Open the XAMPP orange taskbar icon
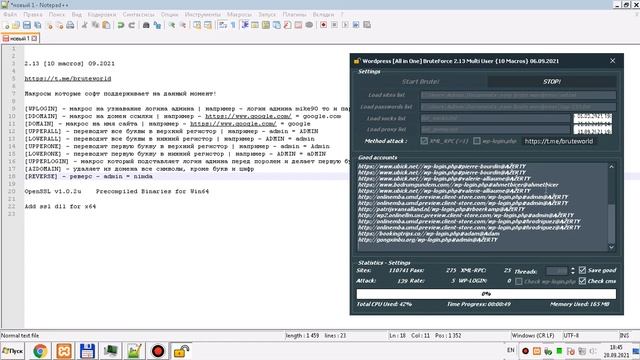Viewport: 640px width, 360px height. coord(64,351)
